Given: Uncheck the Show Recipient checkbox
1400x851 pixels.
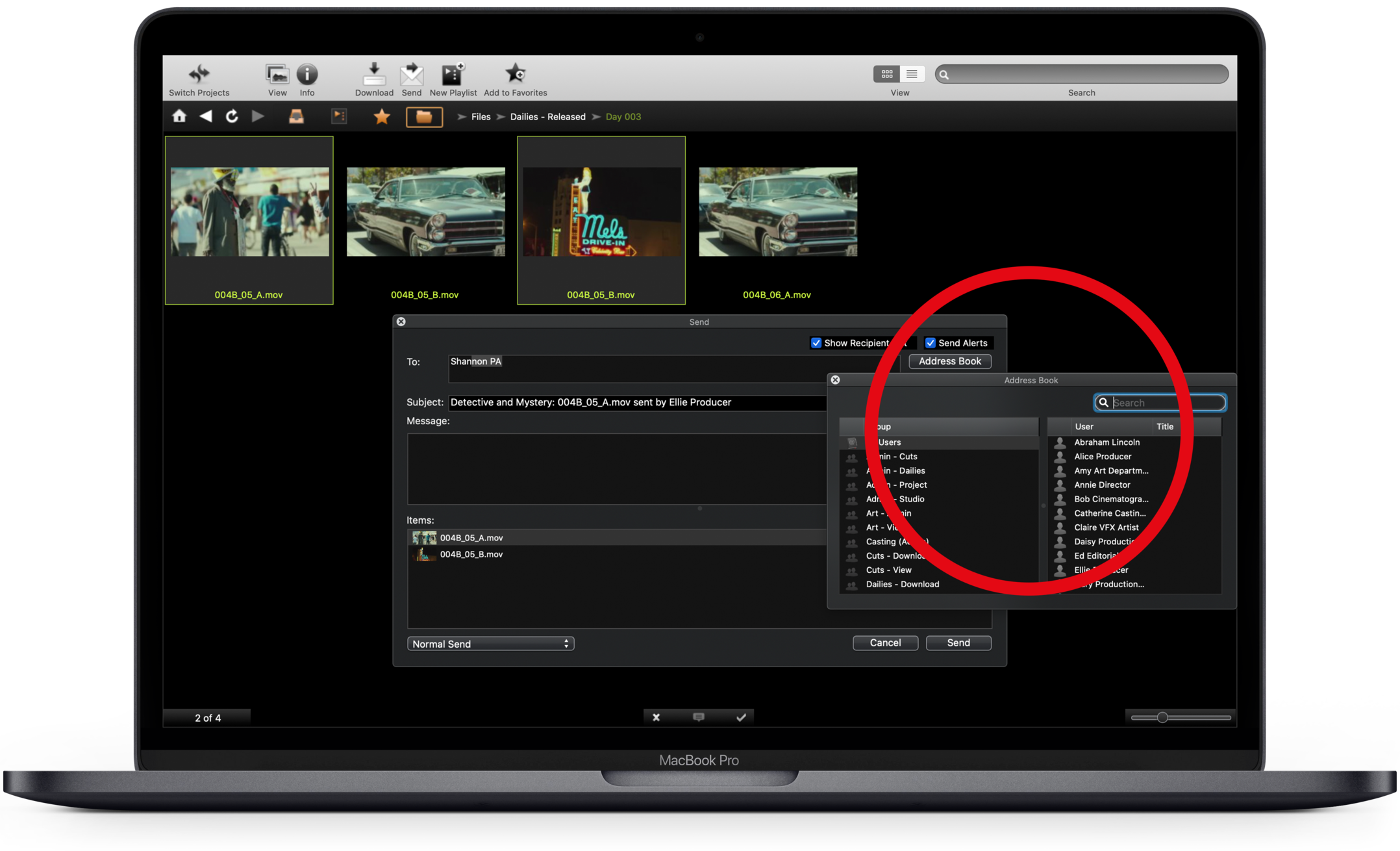Looking at the screenshot, I should 816,343.
